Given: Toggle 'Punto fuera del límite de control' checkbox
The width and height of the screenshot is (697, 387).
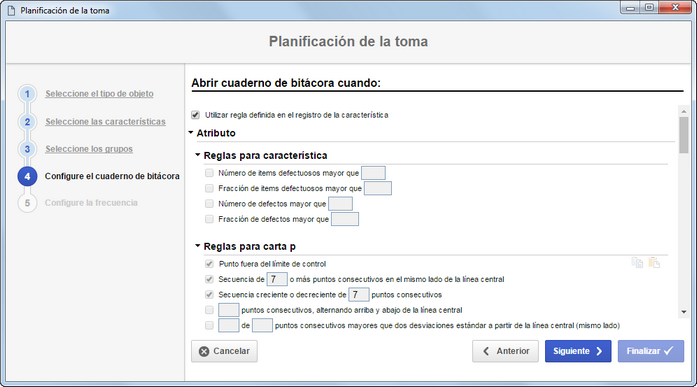Looking at the screenshot, I should coord(209,264).
